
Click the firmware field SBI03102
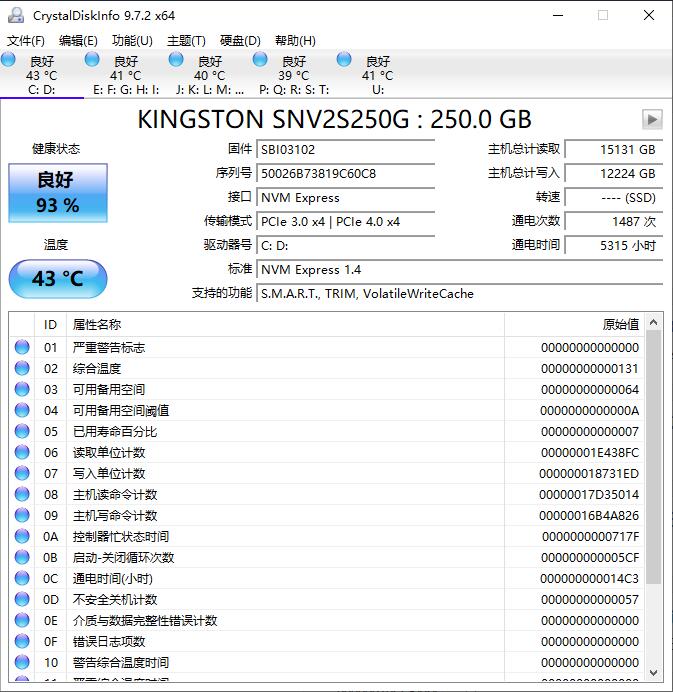point(346,149)
